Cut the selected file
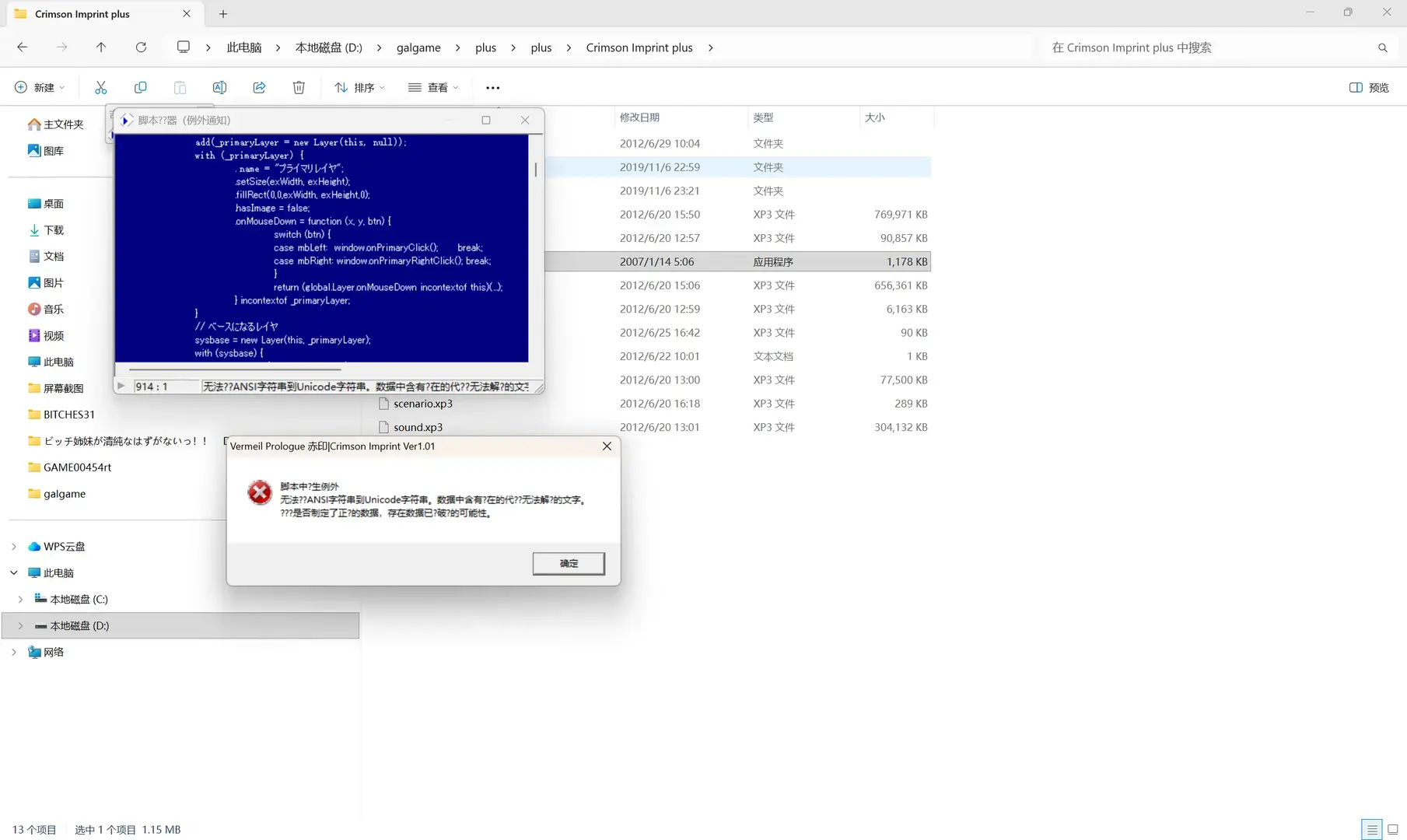This screenshot has height=840, width=1407. 101,88
